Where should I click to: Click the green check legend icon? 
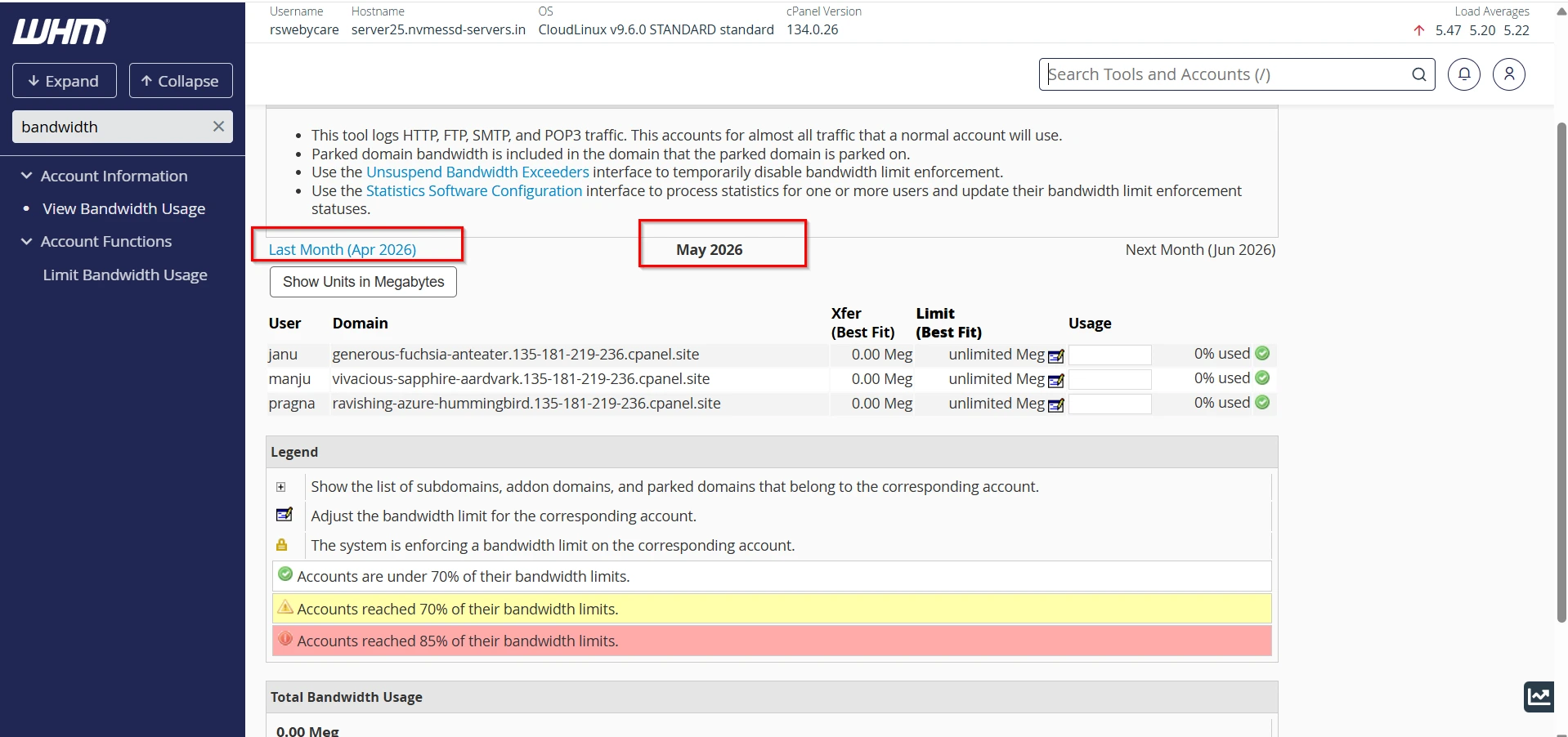(285, 574)
